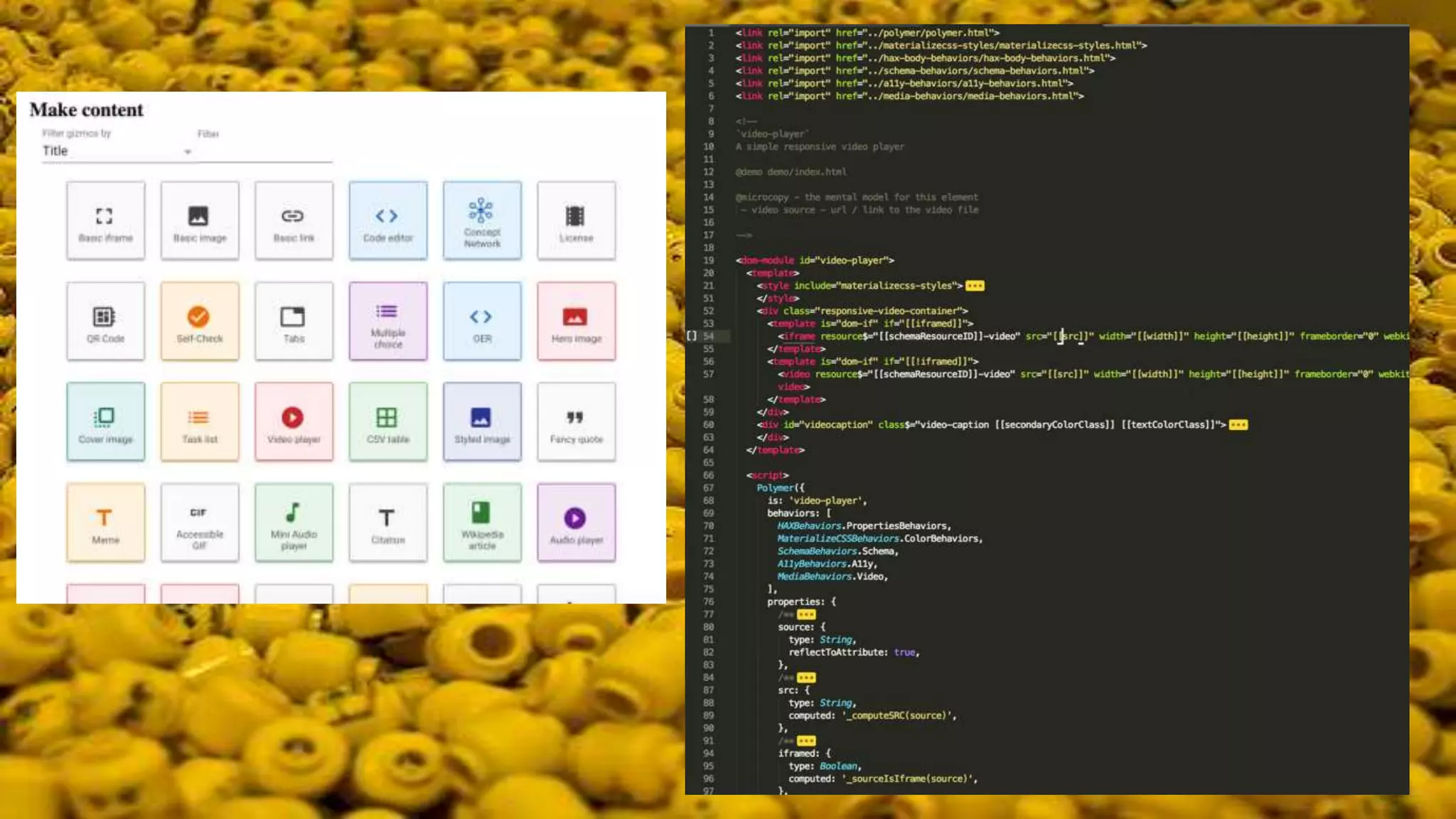Select the Basic iframe gizmo icon
The width and height of the screenshot is (1456, 819).
coord(105,216)
